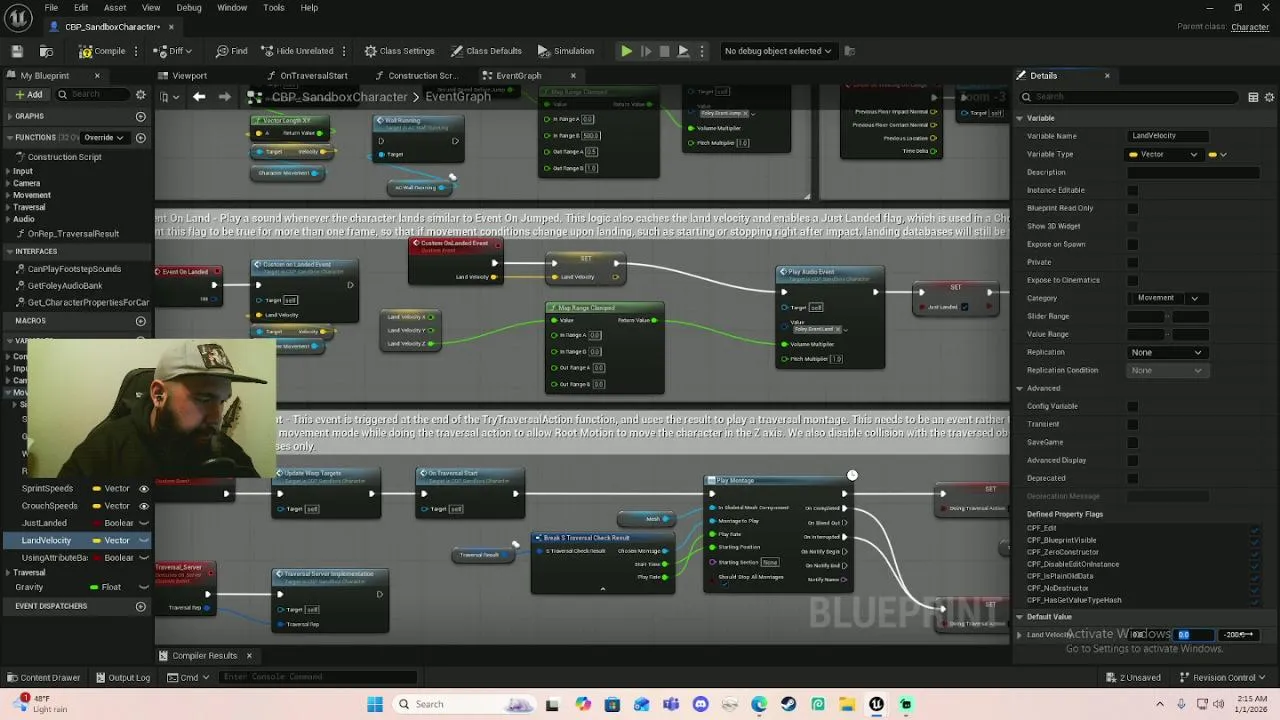Screen dimensions: 1280x720
Task: Close the EventGraph tab
Action: [x=573, y=76]
